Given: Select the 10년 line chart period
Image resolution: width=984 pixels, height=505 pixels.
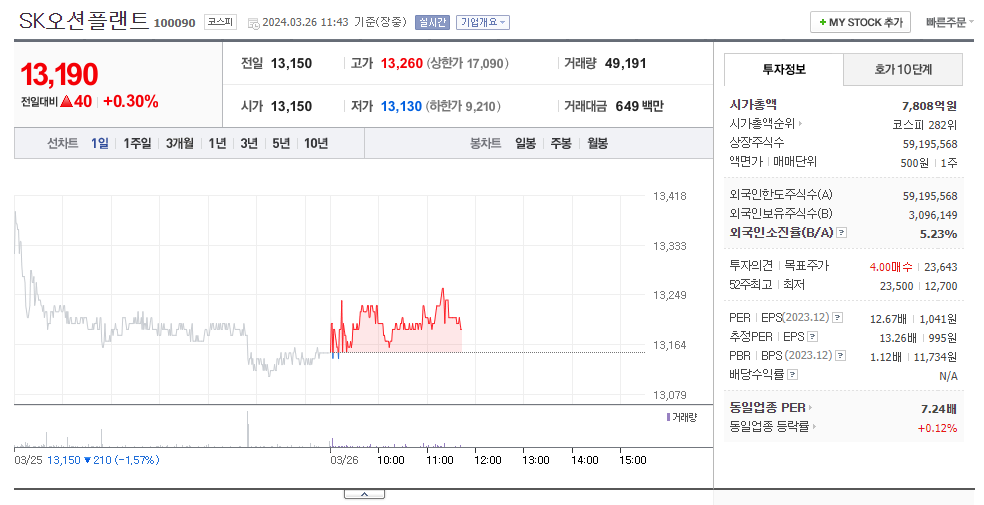Looking at the screenshot, I should click(x=316, y=144).
